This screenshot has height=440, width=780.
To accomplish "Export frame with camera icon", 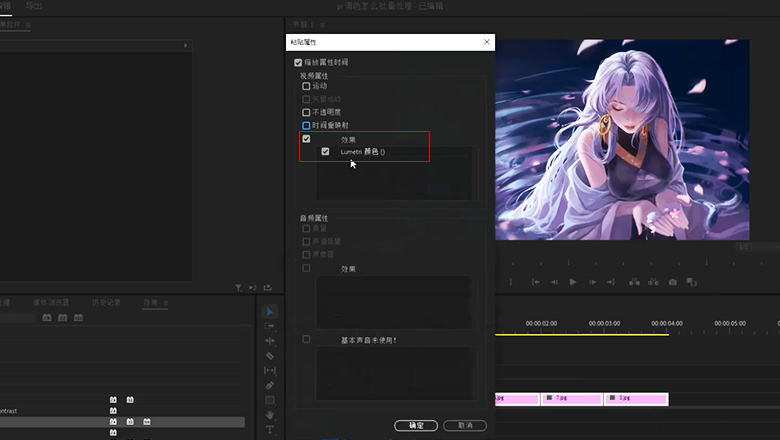I will (673, 282).
